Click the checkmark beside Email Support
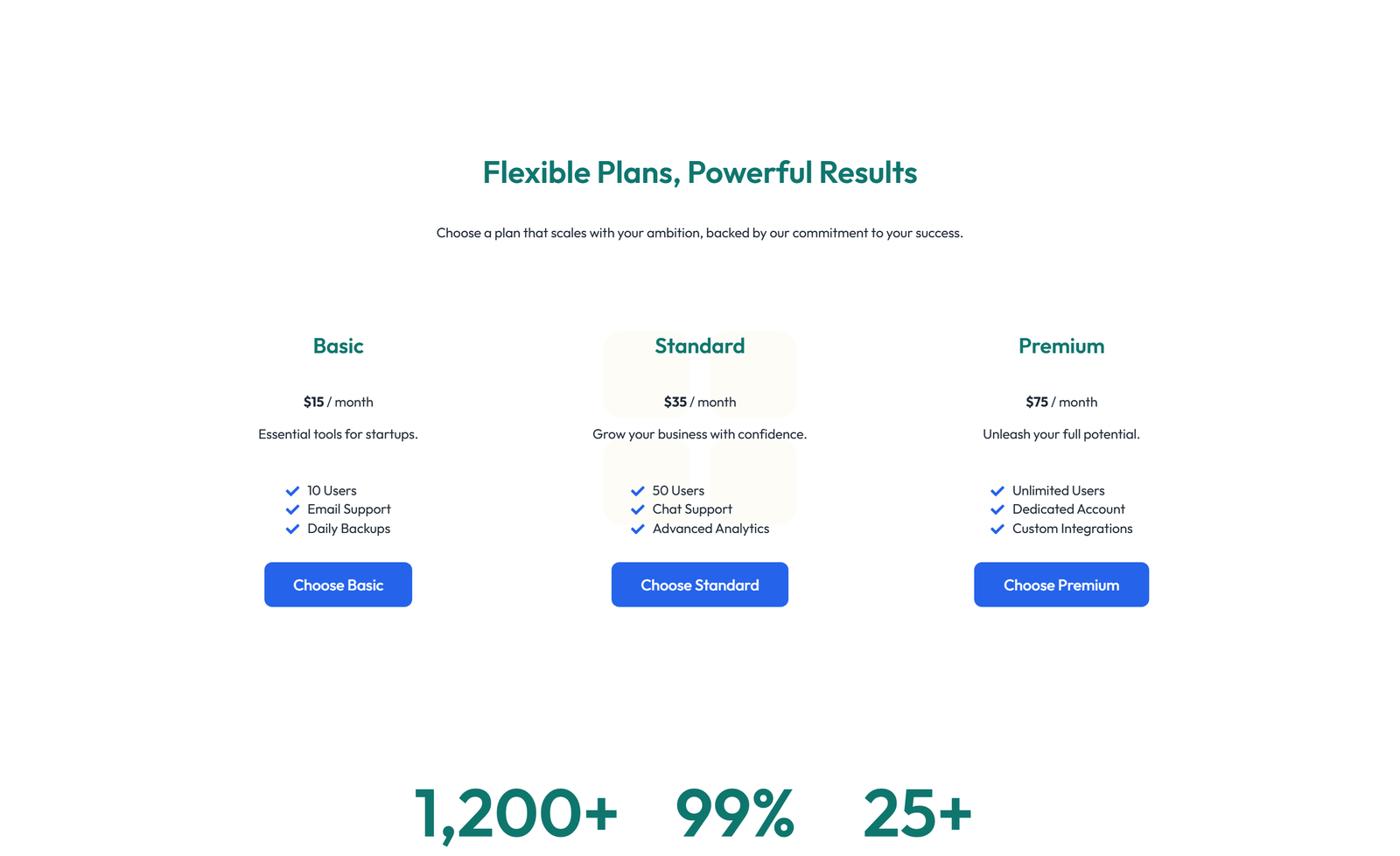The image size is (1400, 856). (x=293, y=509)
